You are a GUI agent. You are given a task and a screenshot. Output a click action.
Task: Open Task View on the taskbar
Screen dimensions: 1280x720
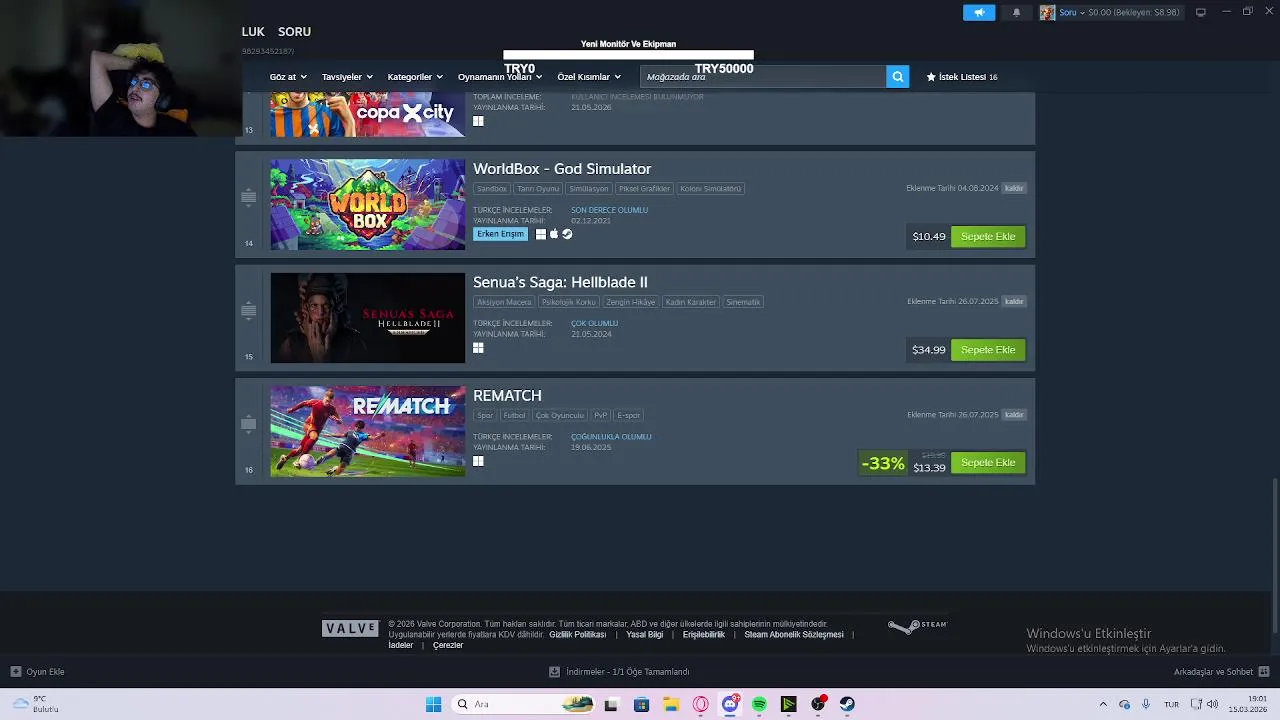(611, 704)
